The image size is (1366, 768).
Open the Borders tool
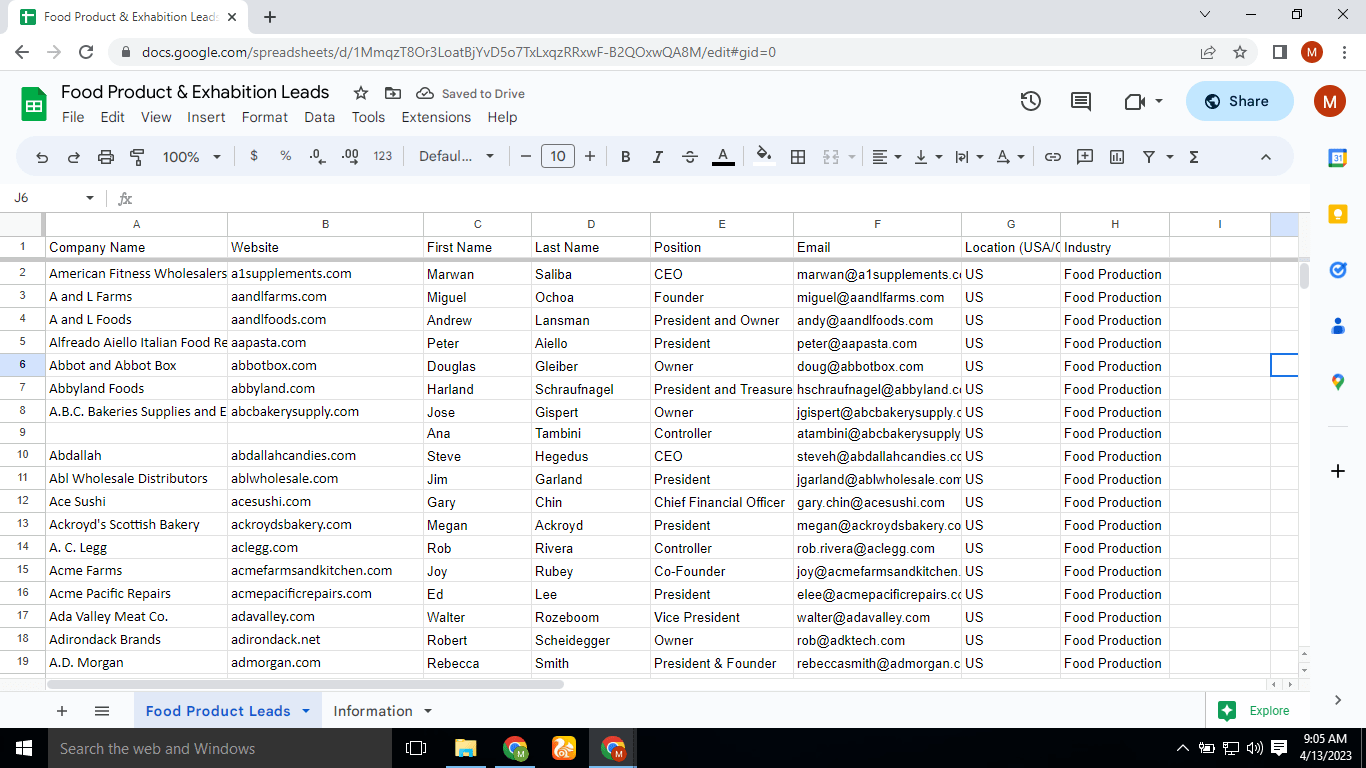(x=798, y=157)
